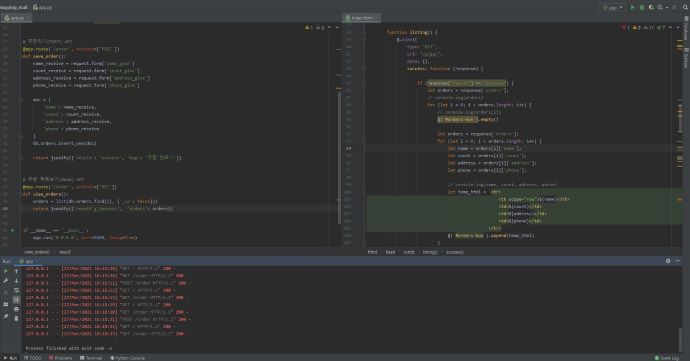The height and width of the screenshot is (361, 690).
Task: Pin the Run tab with pin icon
Action: pyautogui.click(x=6, y=317)
